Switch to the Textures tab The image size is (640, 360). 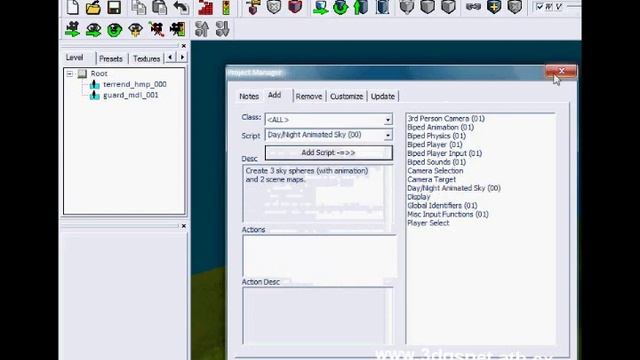click(x=146, y=59)
